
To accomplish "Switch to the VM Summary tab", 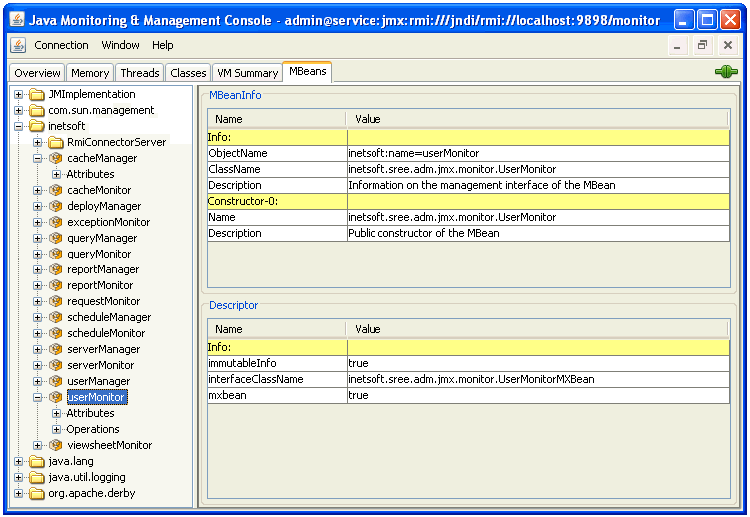I will 247,73.
